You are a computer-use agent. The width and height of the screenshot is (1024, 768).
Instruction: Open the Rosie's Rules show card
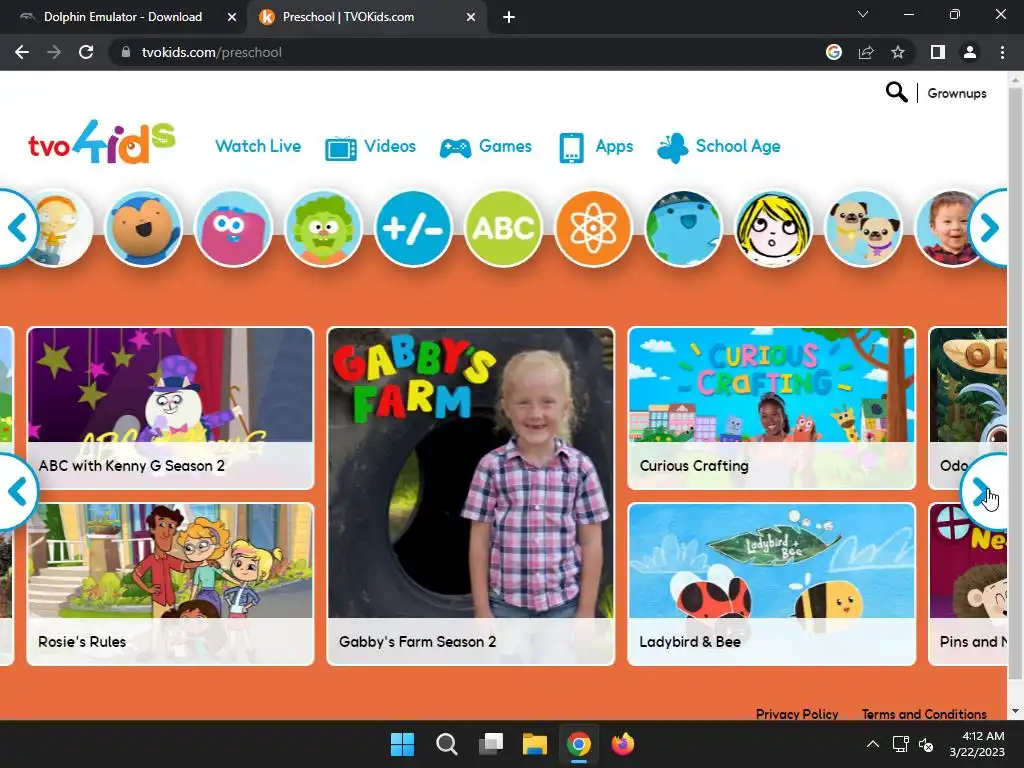click(x=170, y=584)
